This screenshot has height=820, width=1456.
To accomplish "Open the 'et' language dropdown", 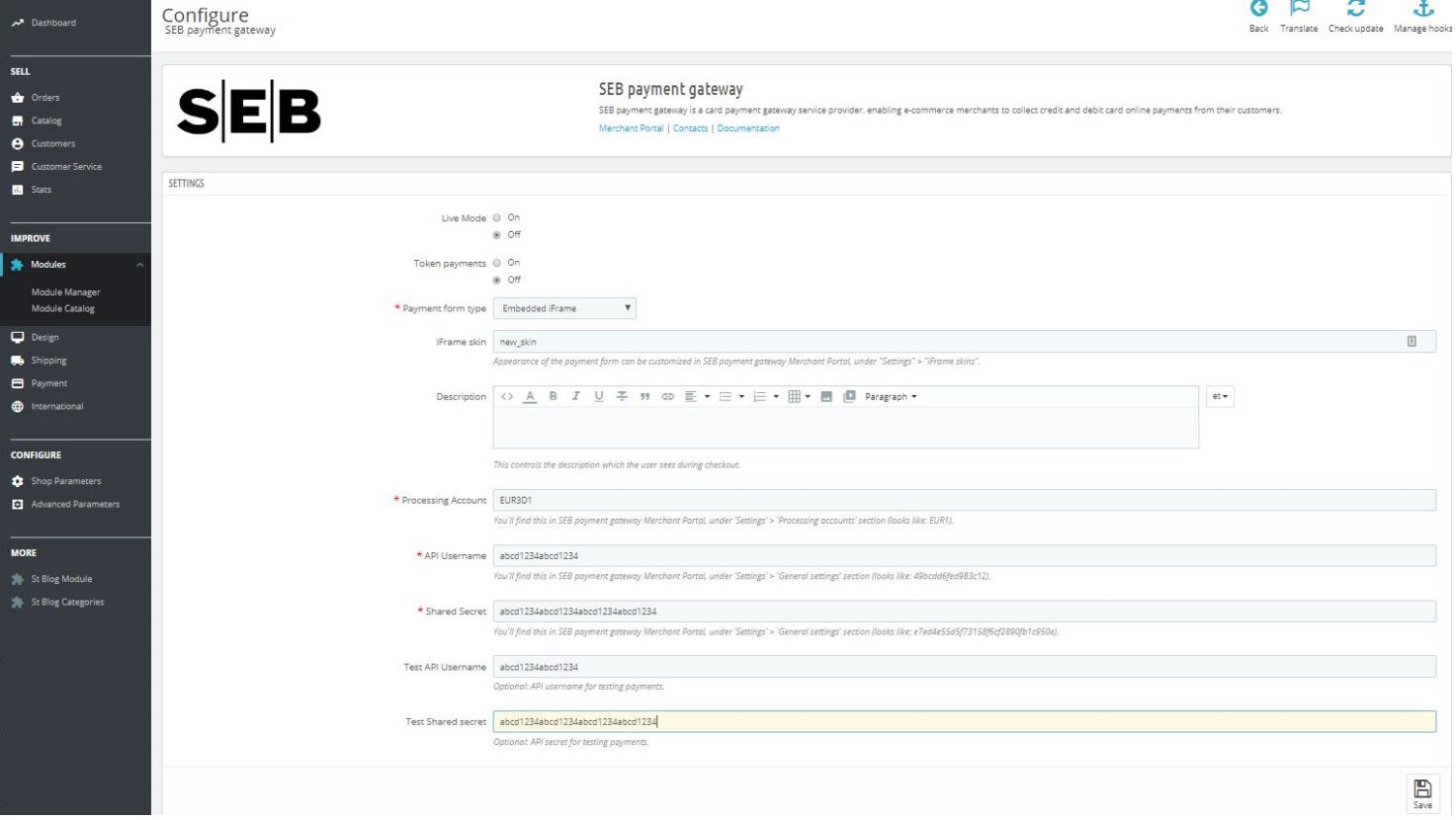I will pos(1220,397).
